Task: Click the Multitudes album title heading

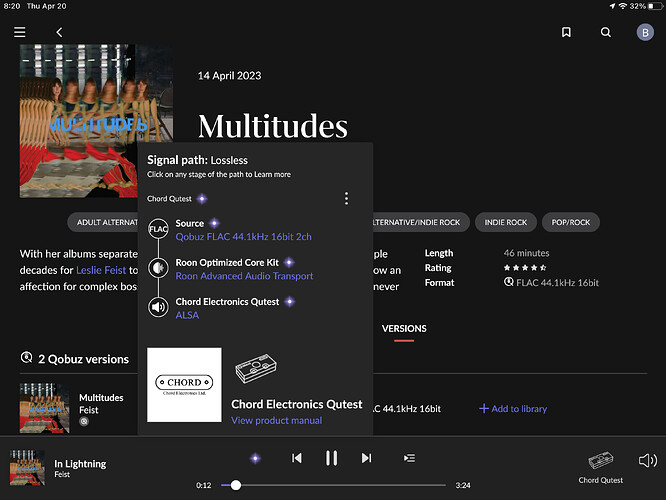Action: [273, 126]
